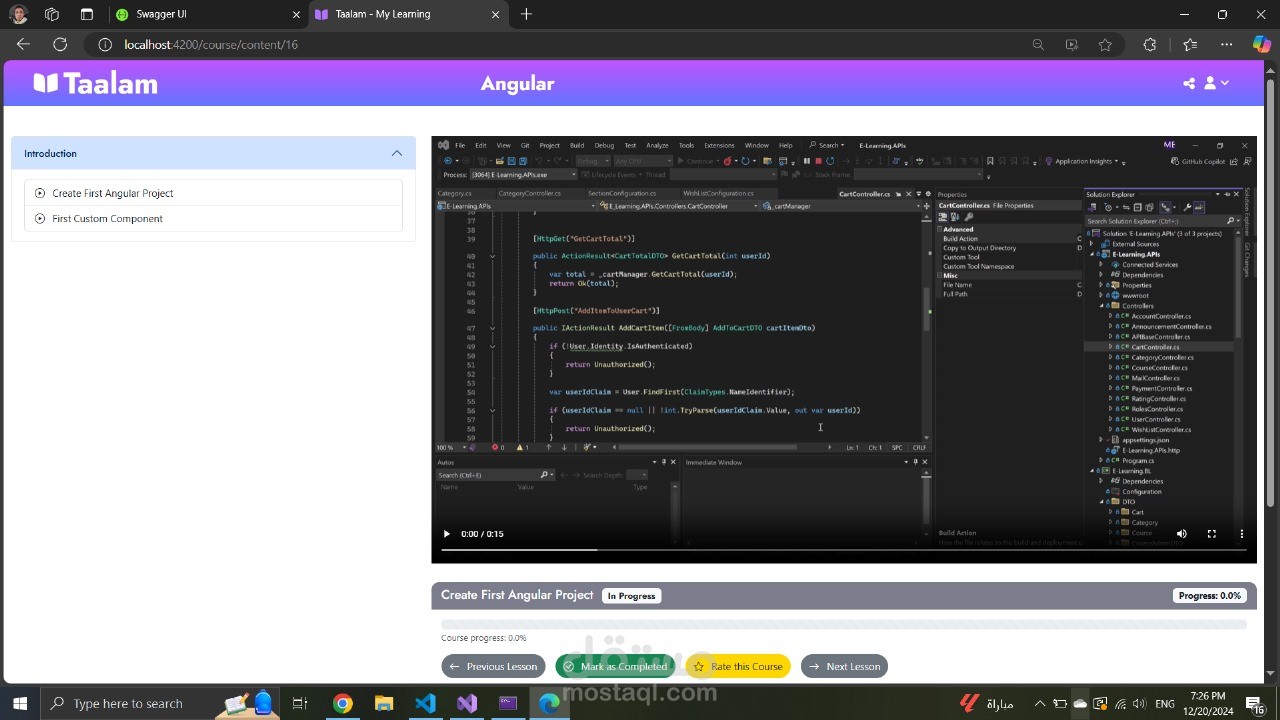The image size is (1280, 720).
Task: Open the tab actions menu icon
Action: (x=87, y=14)
